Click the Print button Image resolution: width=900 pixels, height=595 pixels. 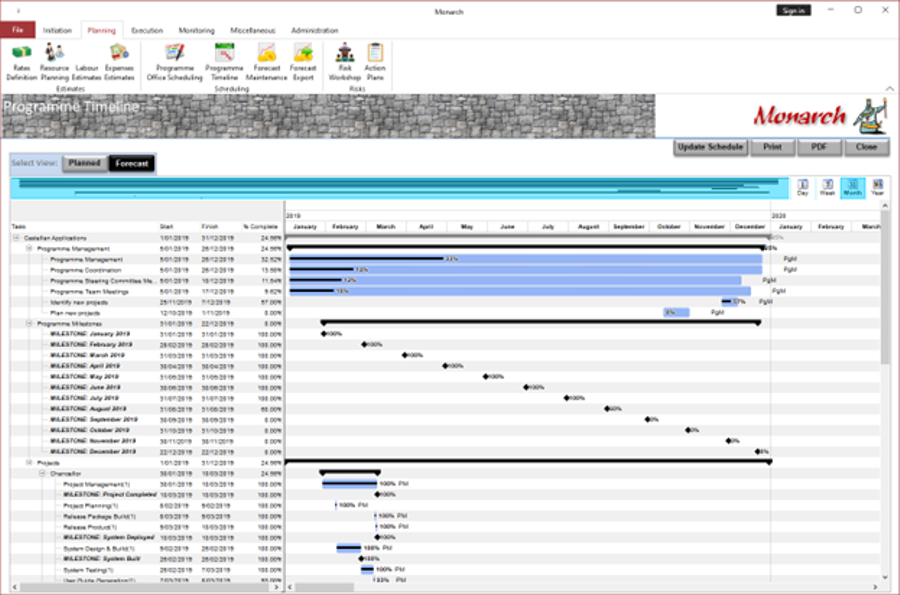[x=773, y=147]
